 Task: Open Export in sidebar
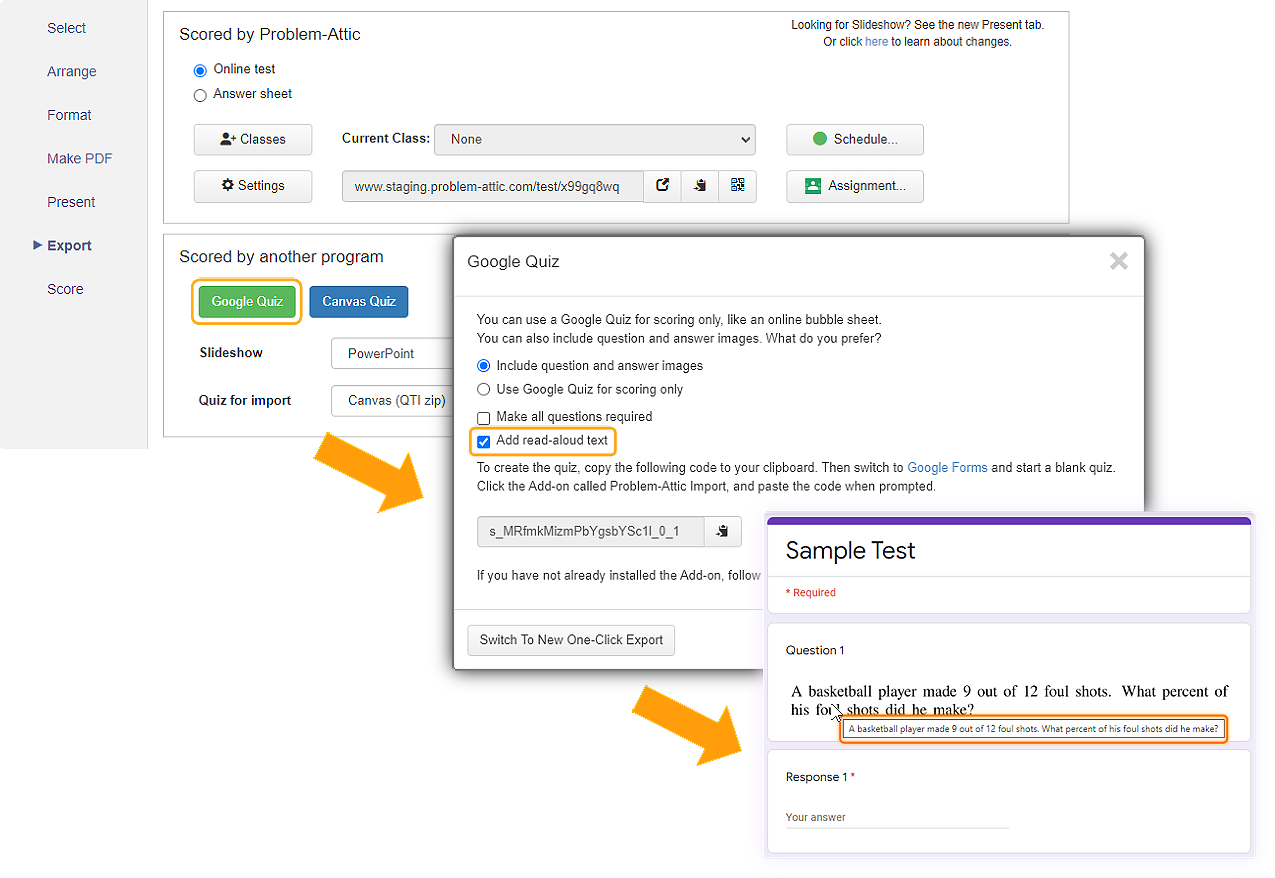(x=69, y=246)
